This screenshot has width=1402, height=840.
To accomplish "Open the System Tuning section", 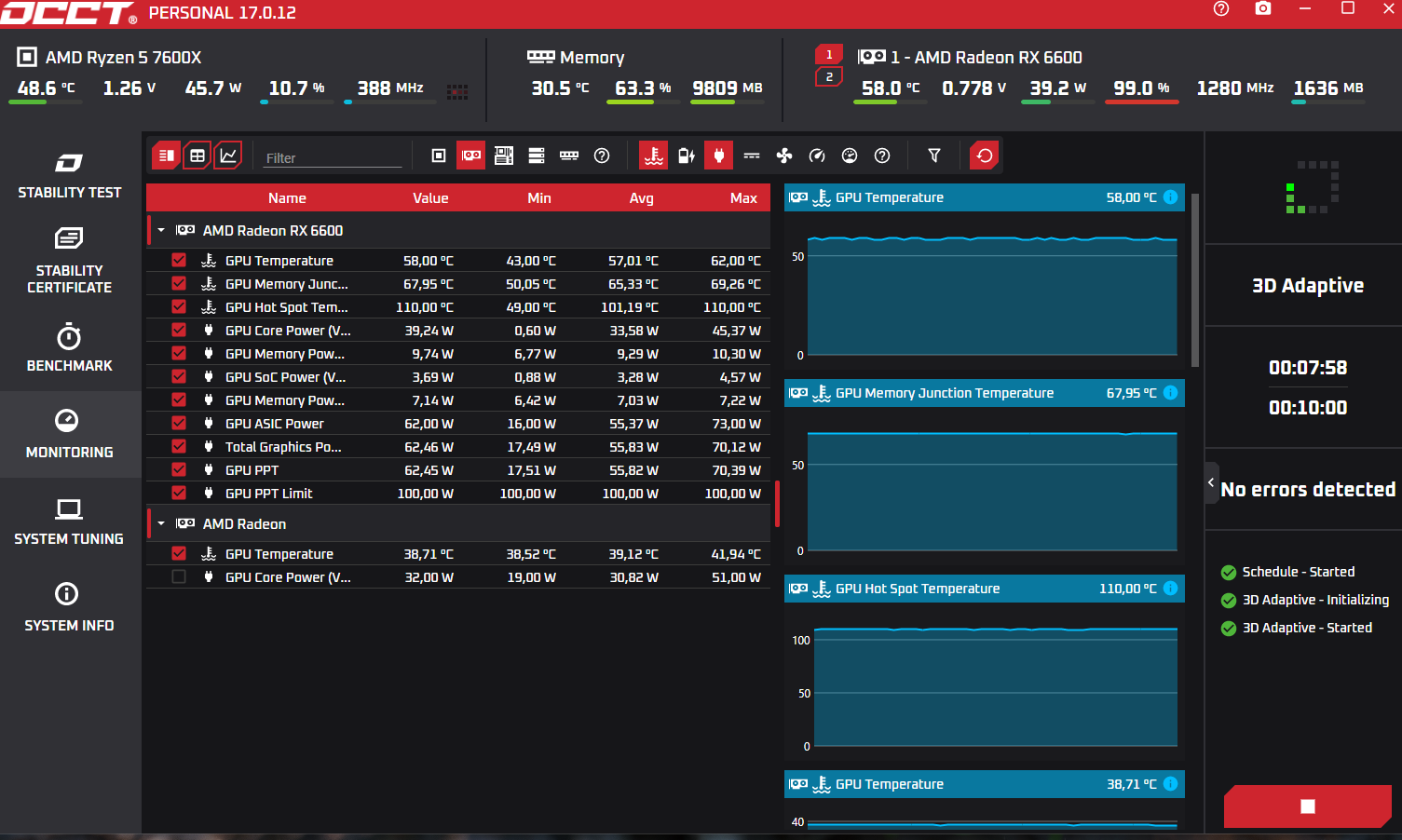I will [x=70, y=522].
